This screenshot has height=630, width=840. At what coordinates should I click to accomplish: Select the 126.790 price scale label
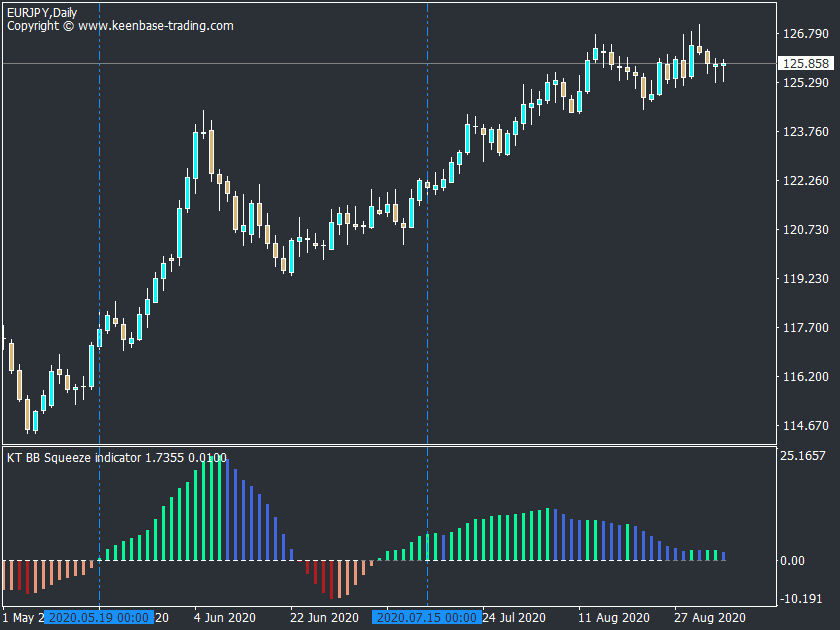[x=806, y=34]
